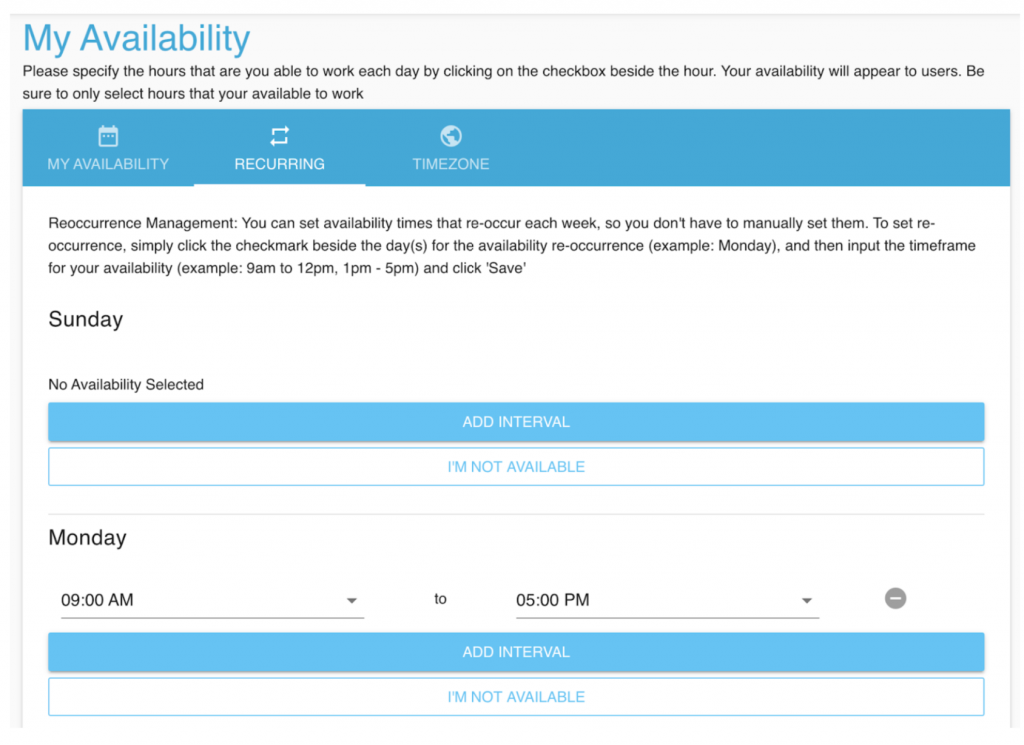The image size is (1024, 745).
Task: Switch to the MY AVAILABILITY tab
Action: [108, 148]
